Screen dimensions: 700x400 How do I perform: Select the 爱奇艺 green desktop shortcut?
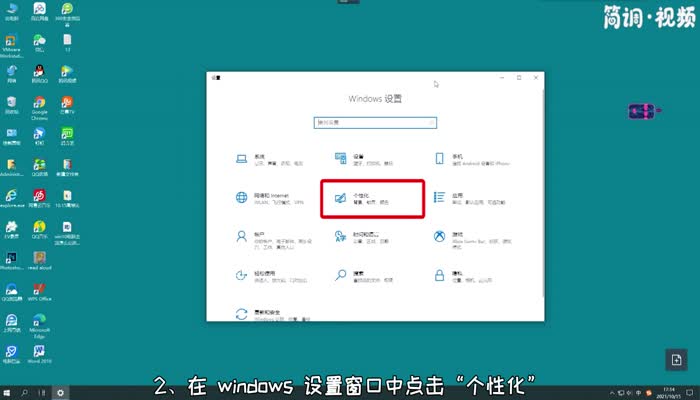click(67, 137)
